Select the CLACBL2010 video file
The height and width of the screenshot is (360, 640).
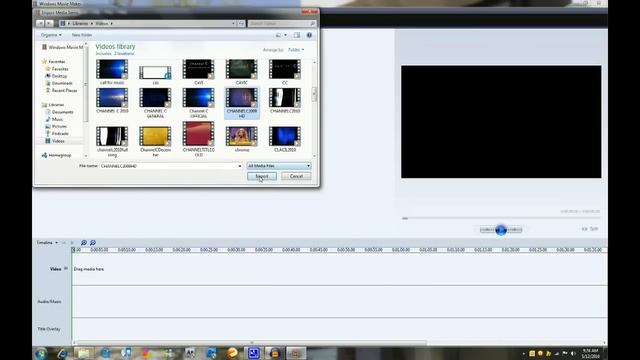coord(285,139)
